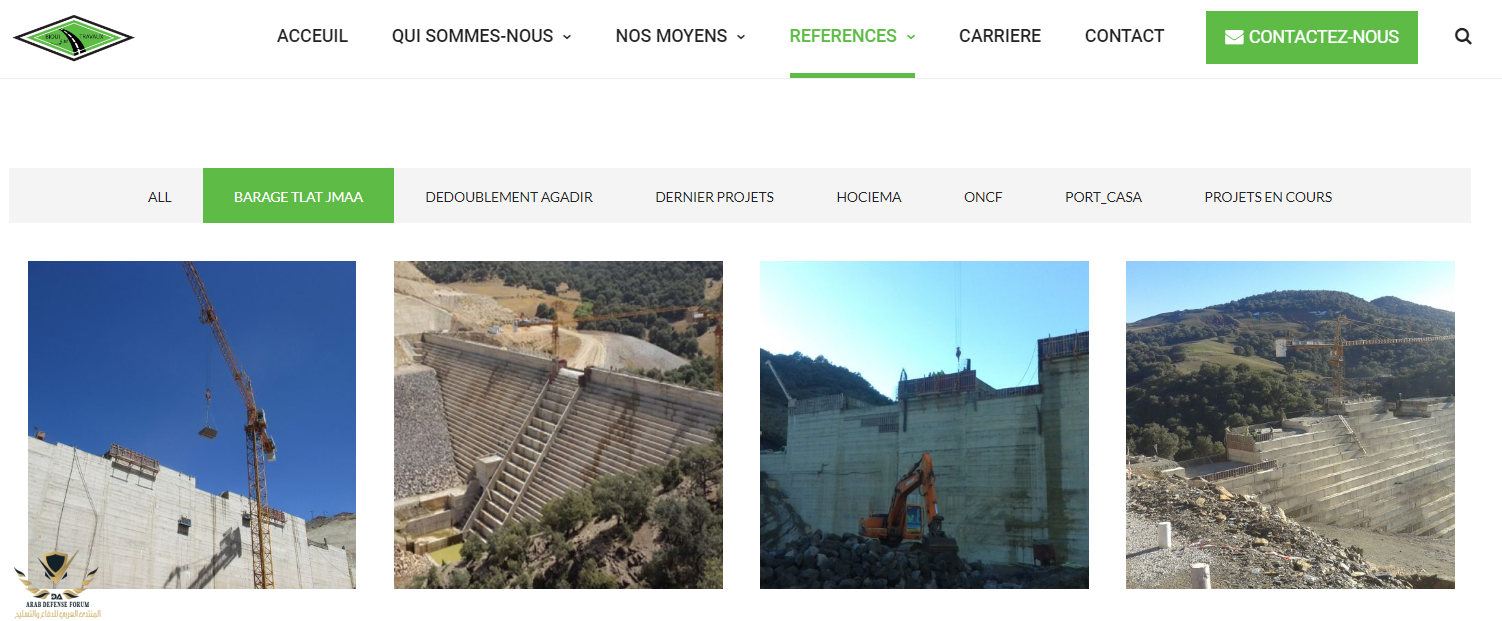This screenshot has height=621, width=1502.
Task: Click the company logo in header
Action: 73,38
